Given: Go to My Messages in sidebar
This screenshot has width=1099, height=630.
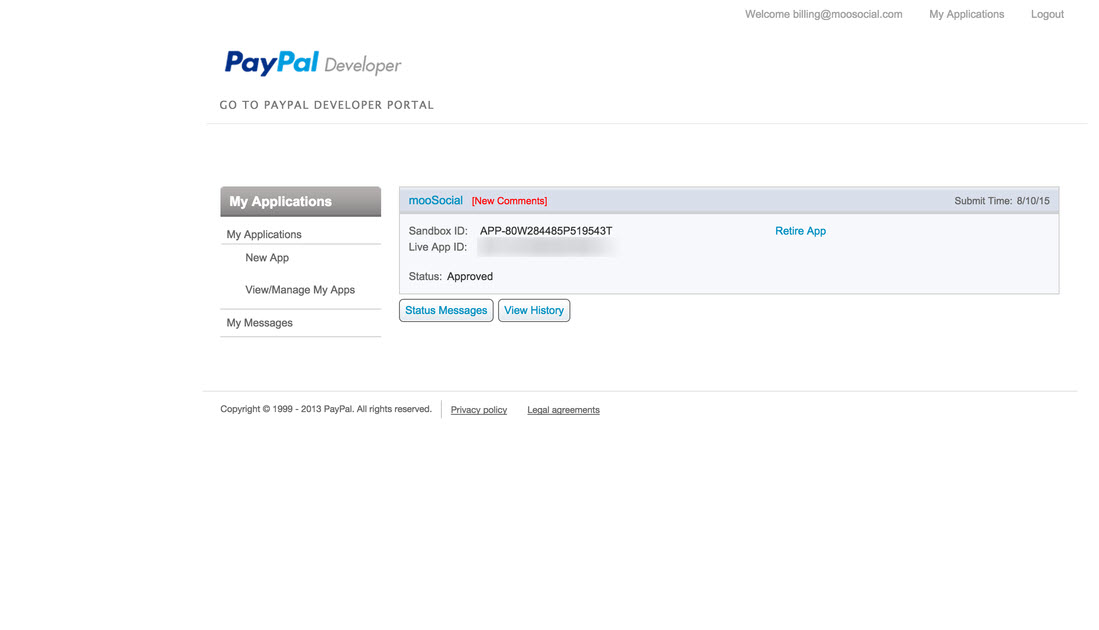Looking at the screenshot, I should 260,323.
